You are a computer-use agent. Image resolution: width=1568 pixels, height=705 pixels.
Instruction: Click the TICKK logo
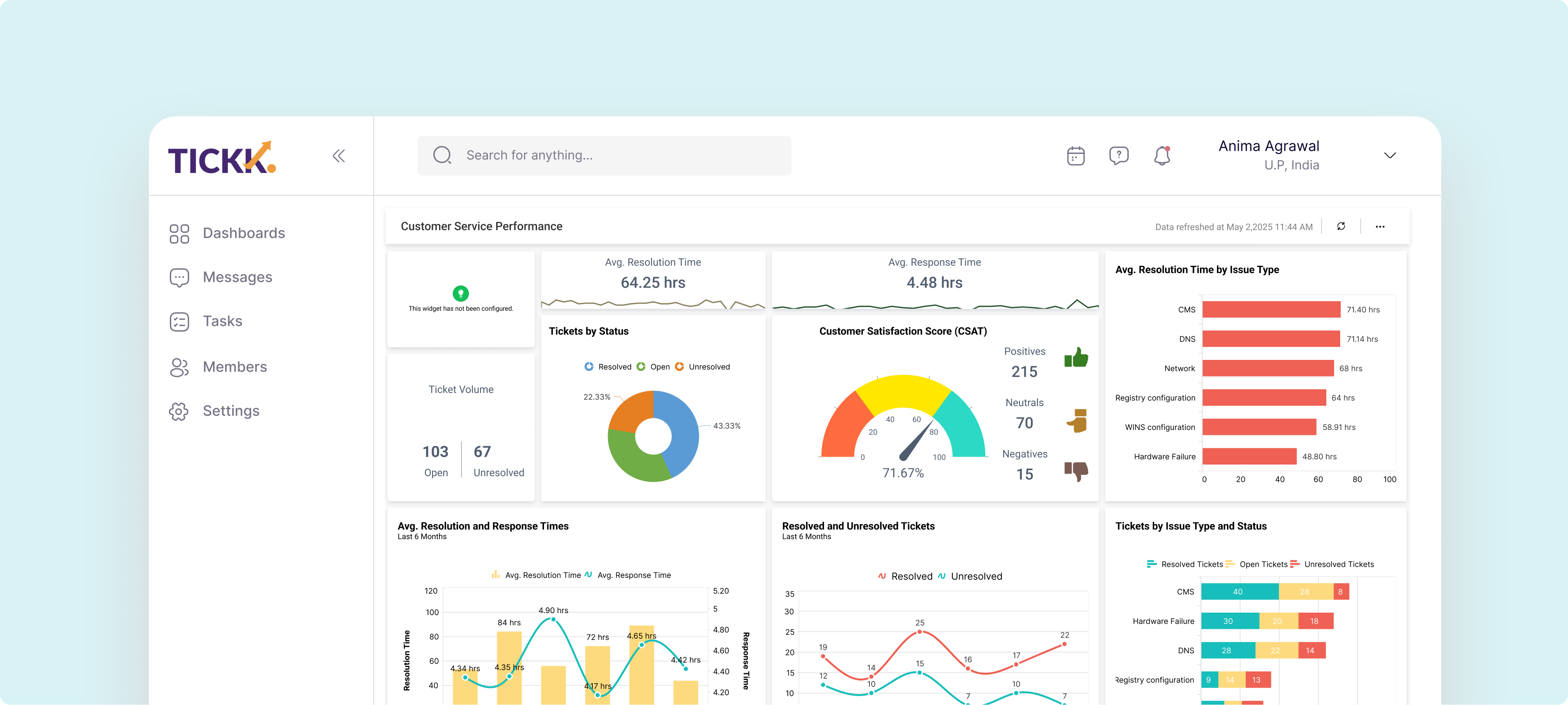click(x=222, y=158)
